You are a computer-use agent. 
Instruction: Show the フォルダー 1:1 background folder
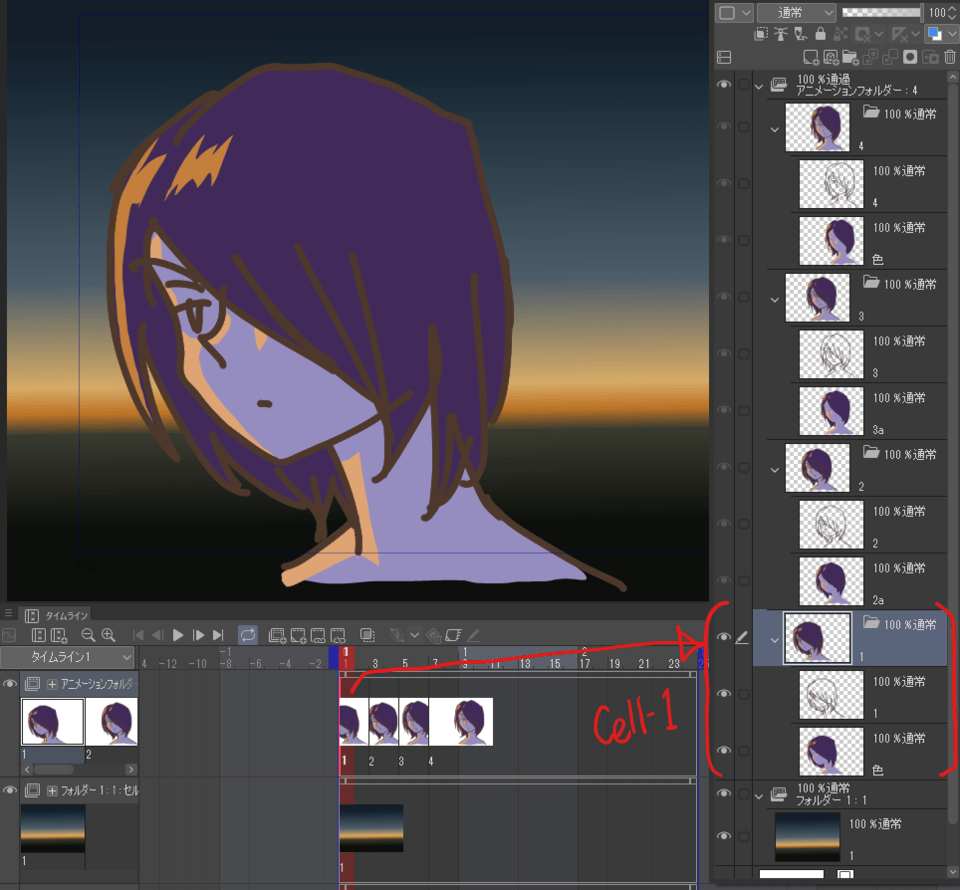click(725, 792)
